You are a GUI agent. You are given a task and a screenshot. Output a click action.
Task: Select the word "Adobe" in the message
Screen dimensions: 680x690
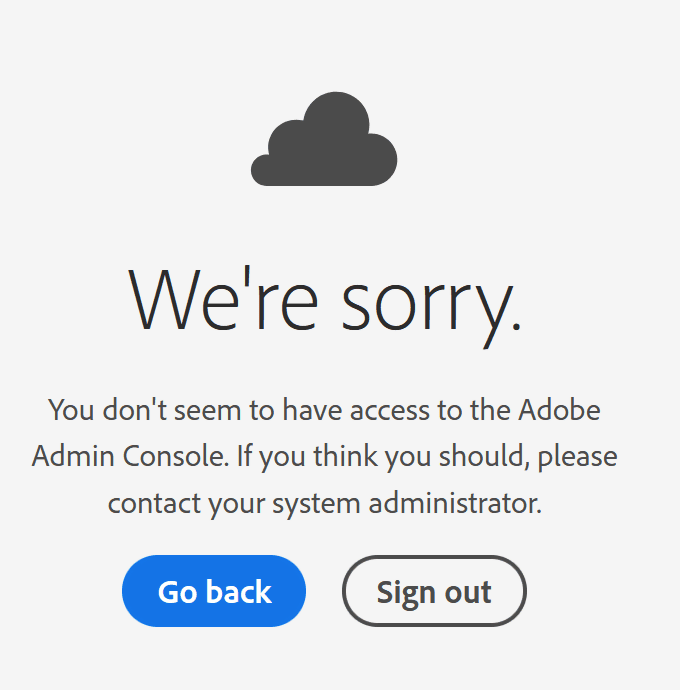(x=560, y=410)
